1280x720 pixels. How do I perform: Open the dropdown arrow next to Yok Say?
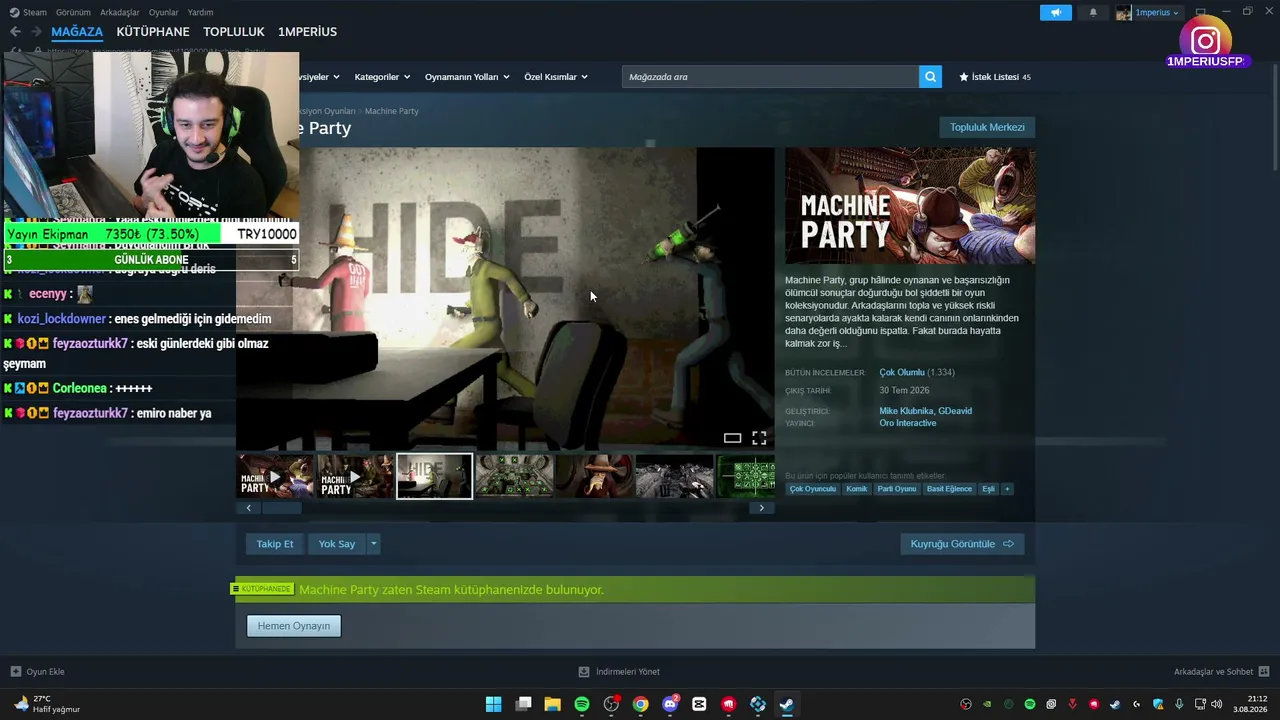374,544
